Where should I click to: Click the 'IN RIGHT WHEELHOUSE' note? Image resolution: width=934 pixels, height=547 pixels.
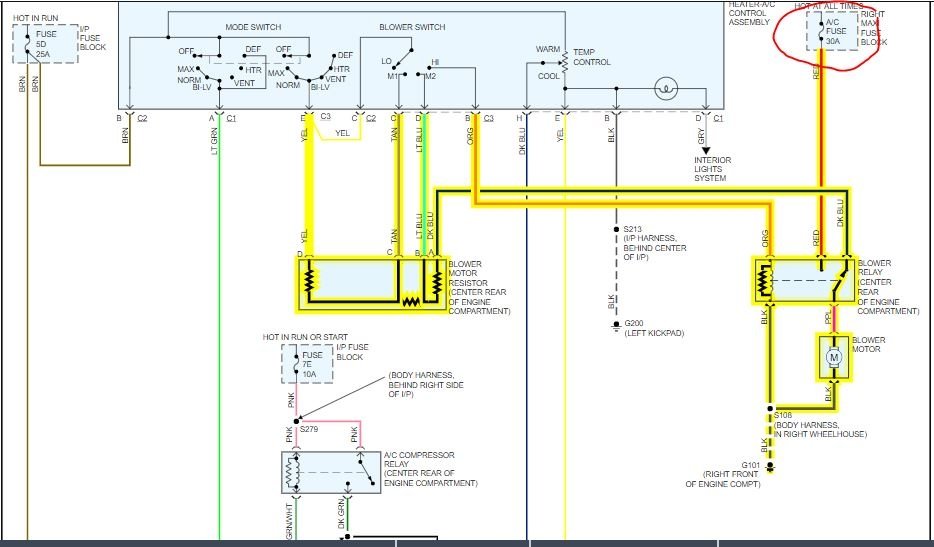(x=820, y=434)
